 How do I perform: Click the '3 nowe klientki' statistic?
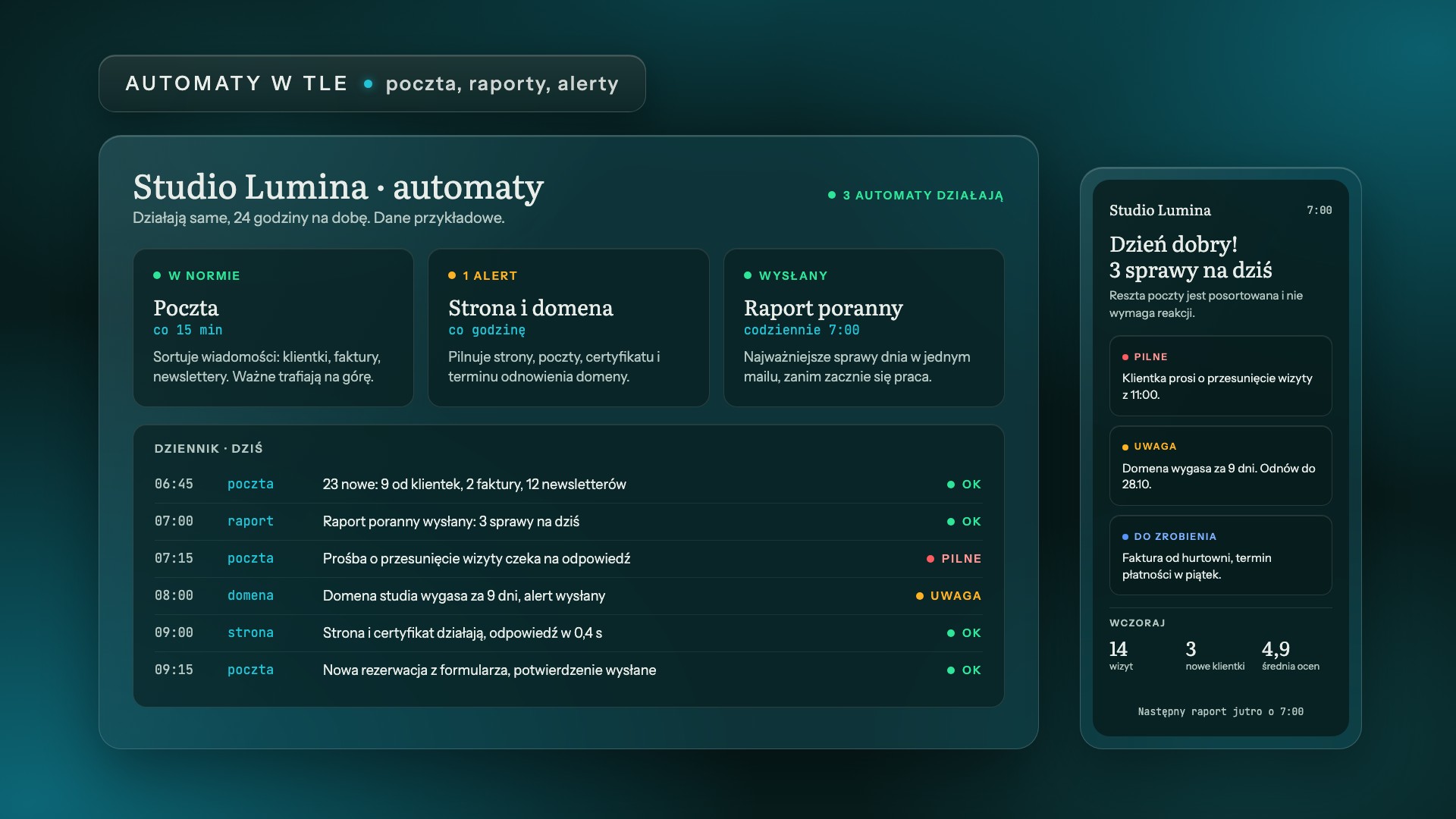[1215, 656]
